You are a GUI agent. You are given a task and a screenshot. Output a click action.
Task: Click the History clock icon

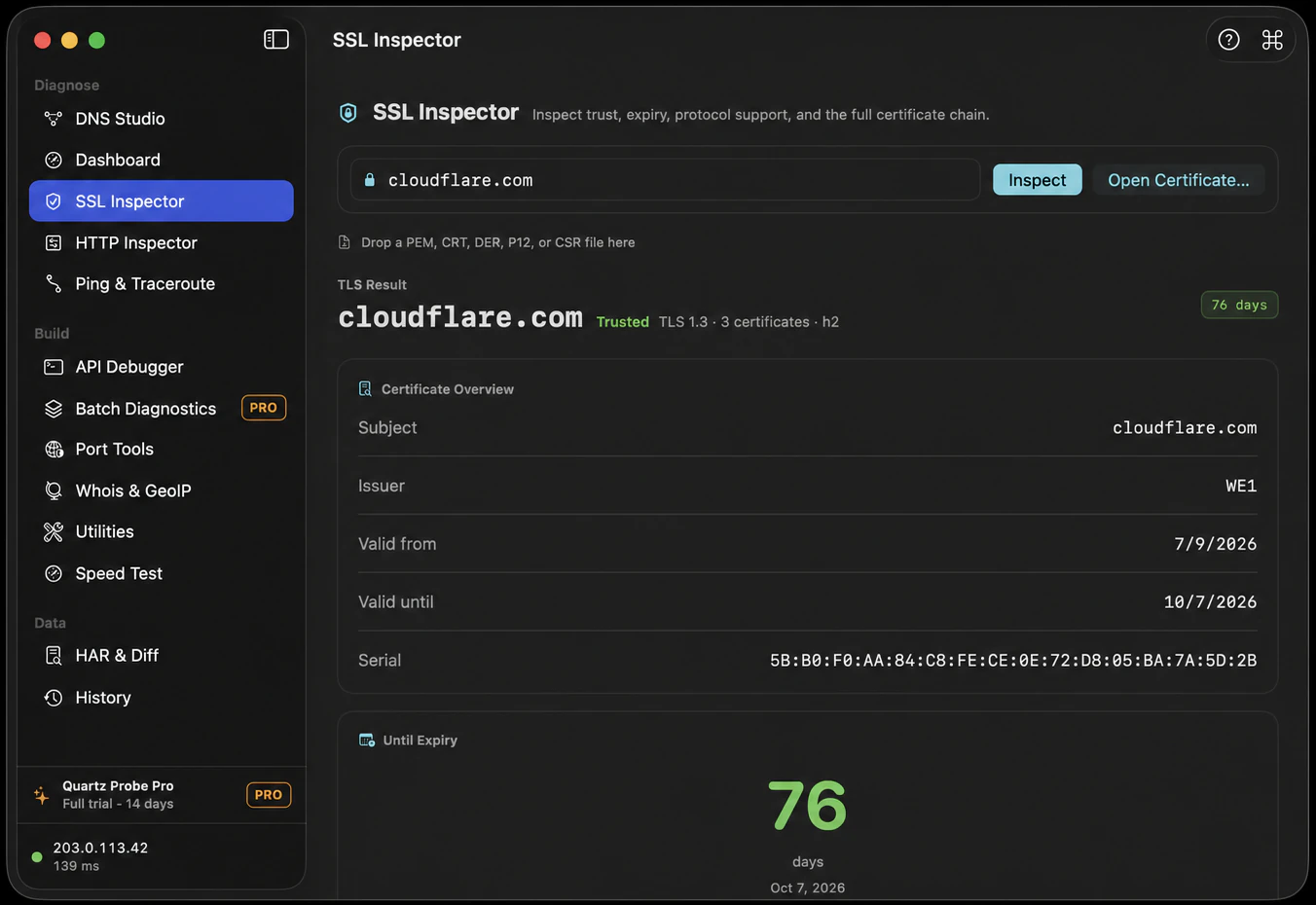pos(54,698)
